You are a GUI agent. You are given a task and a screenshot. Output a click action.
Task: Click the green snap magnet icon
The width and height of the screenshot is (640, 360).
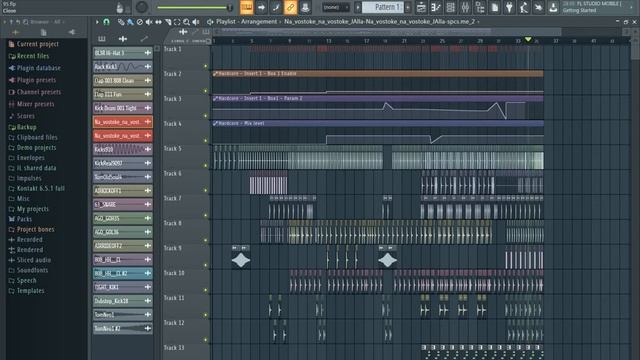coord(107,22)
